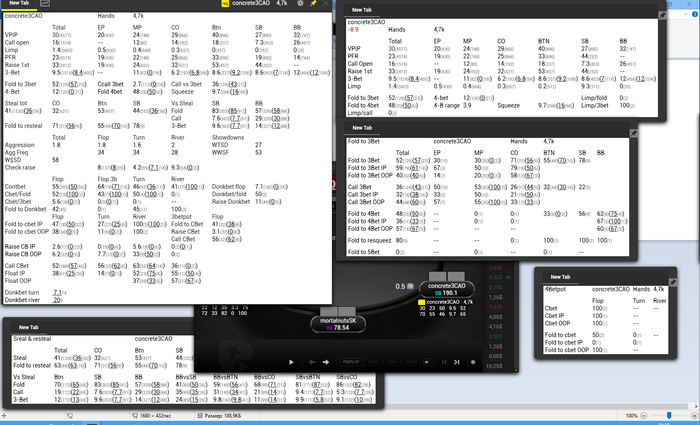Open the graph icon beside New Tab
The image size is (700, 425).
[45, 3]
